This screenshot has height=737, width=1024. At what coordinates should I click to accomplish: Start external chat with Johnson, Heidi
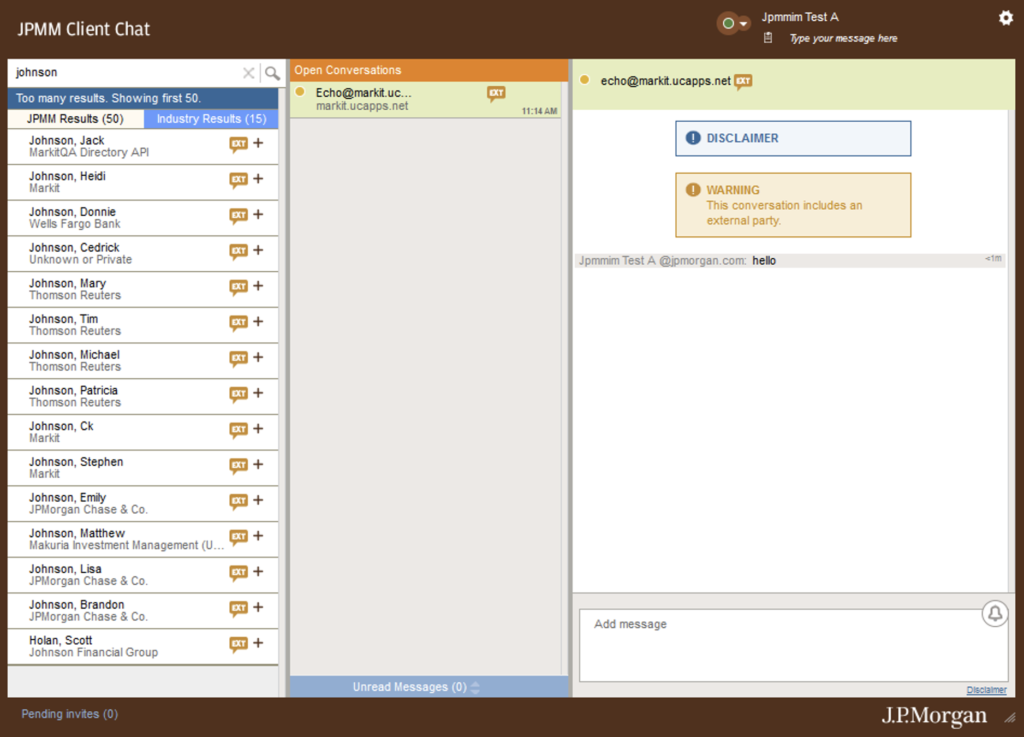(238, 180)
